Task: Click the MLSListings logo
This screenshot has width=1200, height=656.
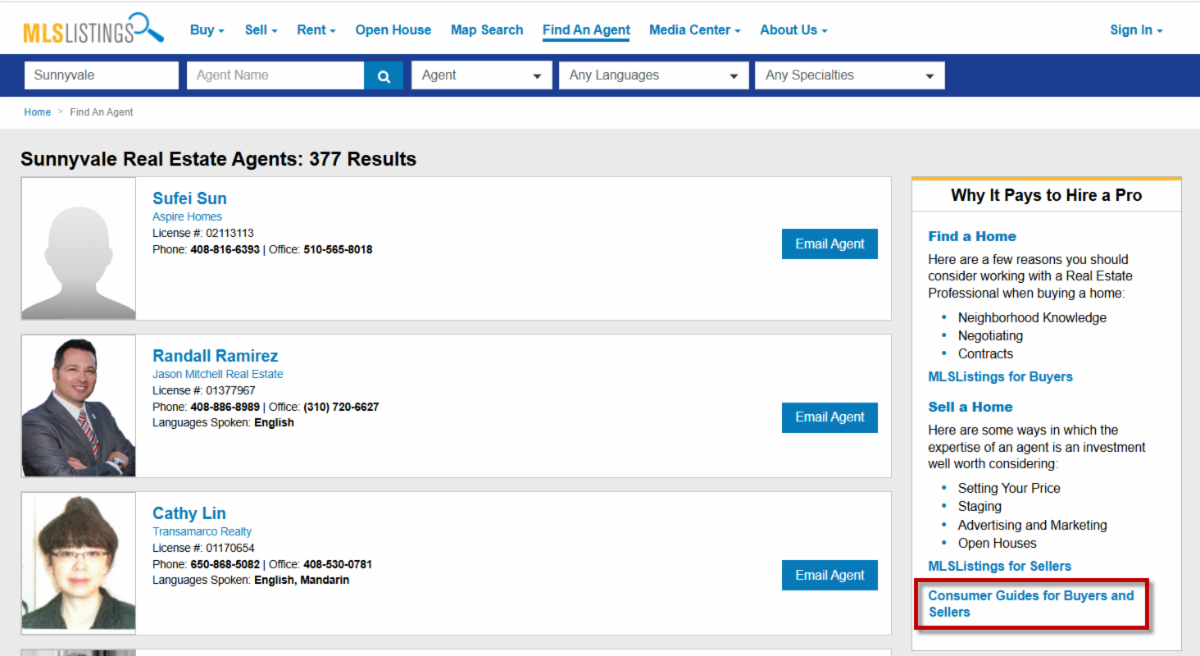Action: tap(94, 28)
